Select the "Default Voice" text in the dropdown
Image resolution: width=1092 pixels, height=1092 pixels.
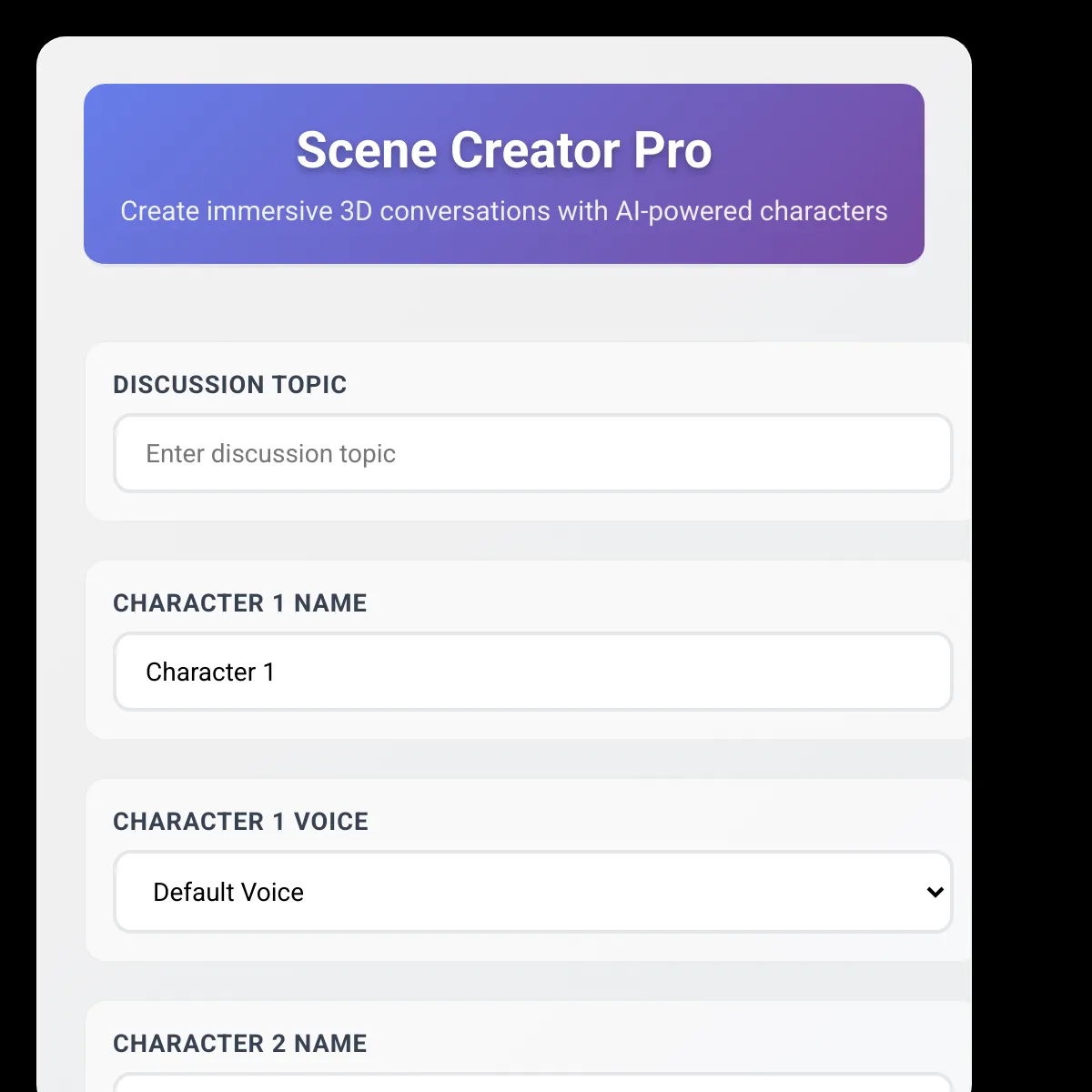228,892
